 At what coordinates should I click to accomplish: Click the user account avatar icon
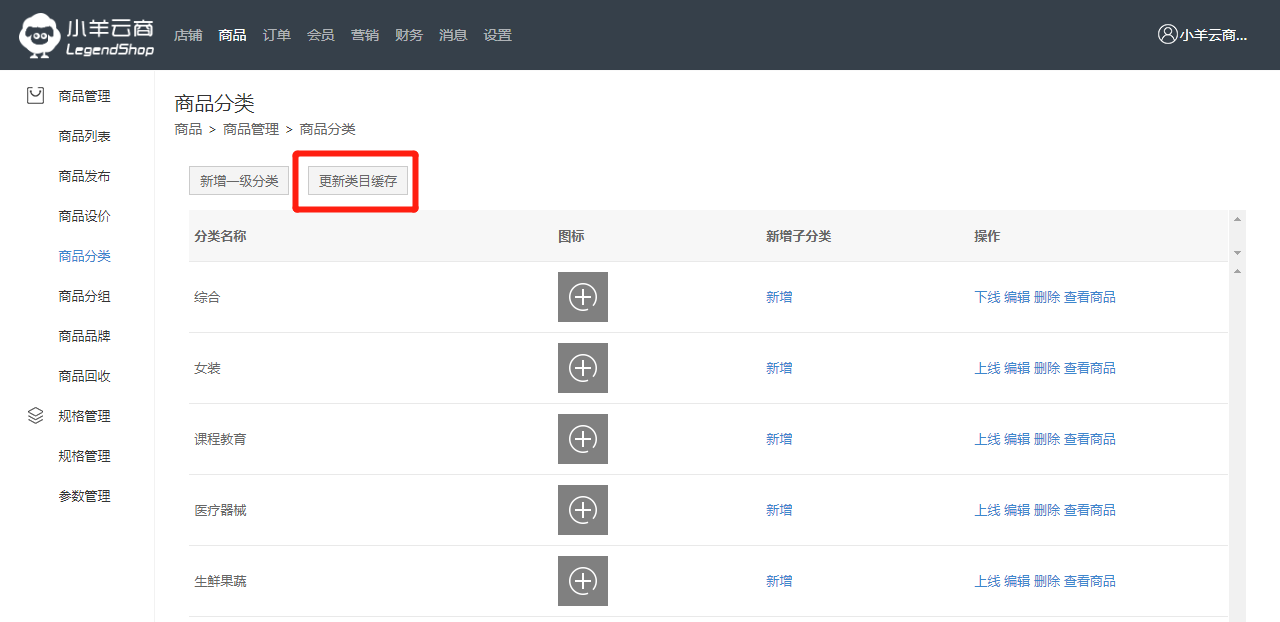coord(1167,34)
